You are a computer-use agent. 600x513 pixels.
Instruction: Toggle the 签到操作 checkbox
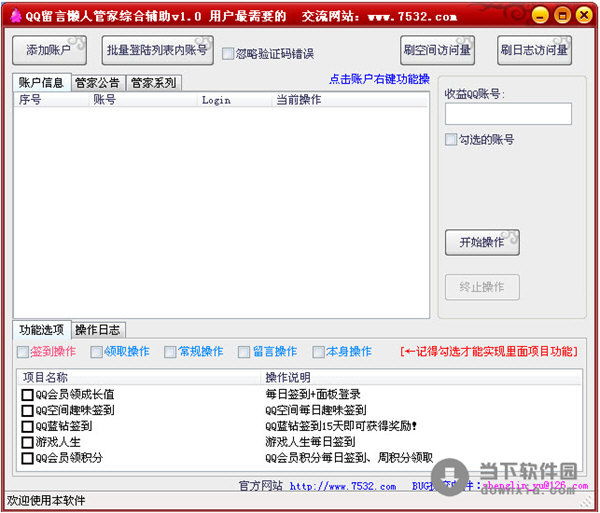pos(23,352)
